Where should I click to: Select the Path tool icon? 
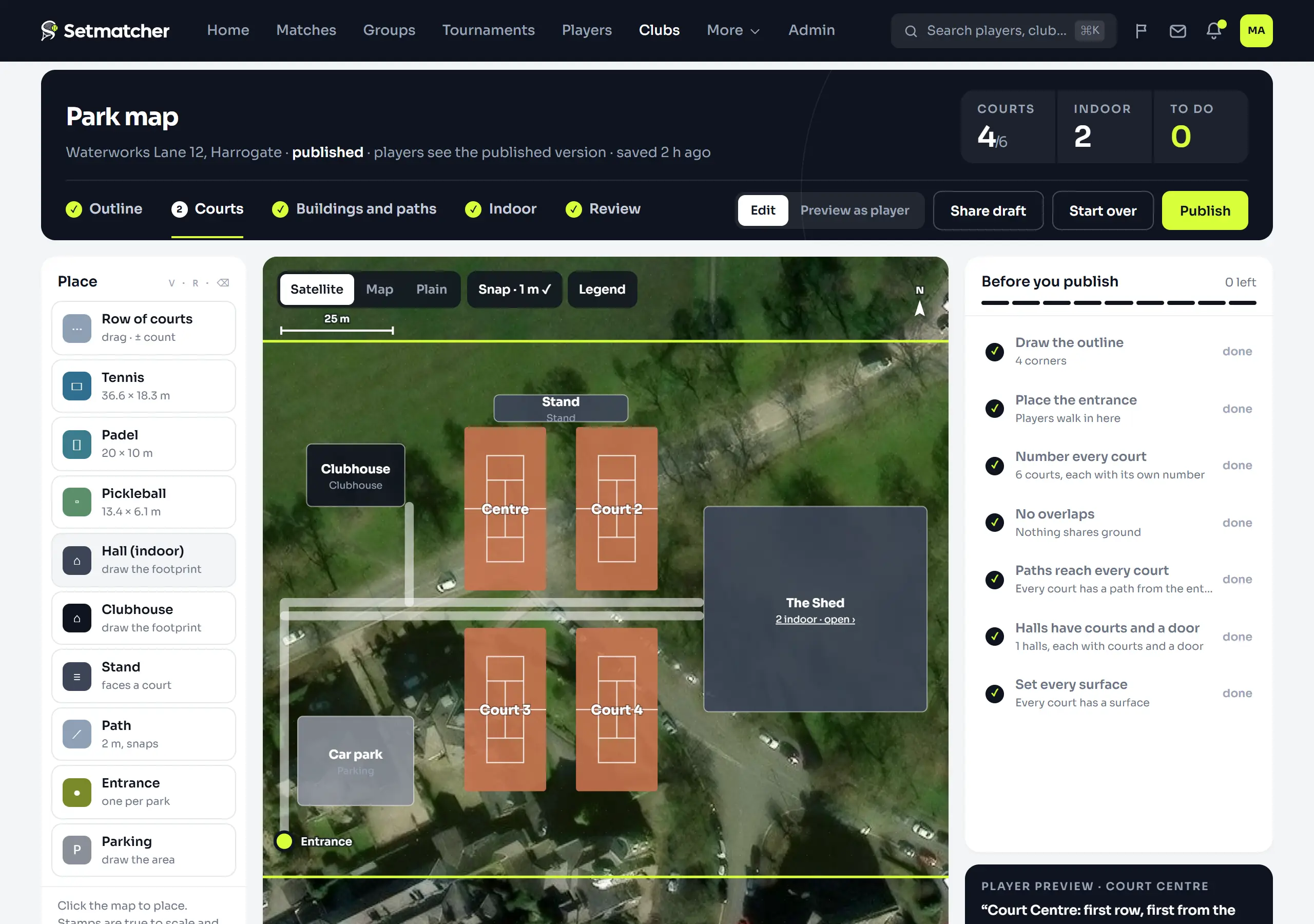pos(76,734)
